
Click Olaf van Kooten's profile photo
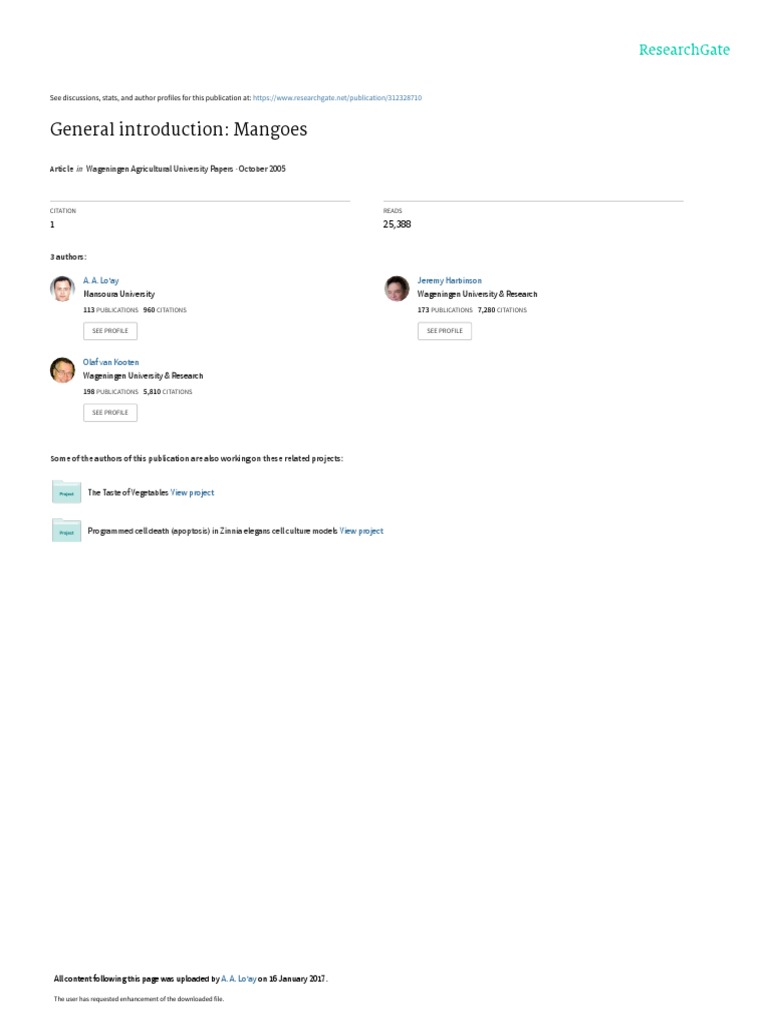63,370
